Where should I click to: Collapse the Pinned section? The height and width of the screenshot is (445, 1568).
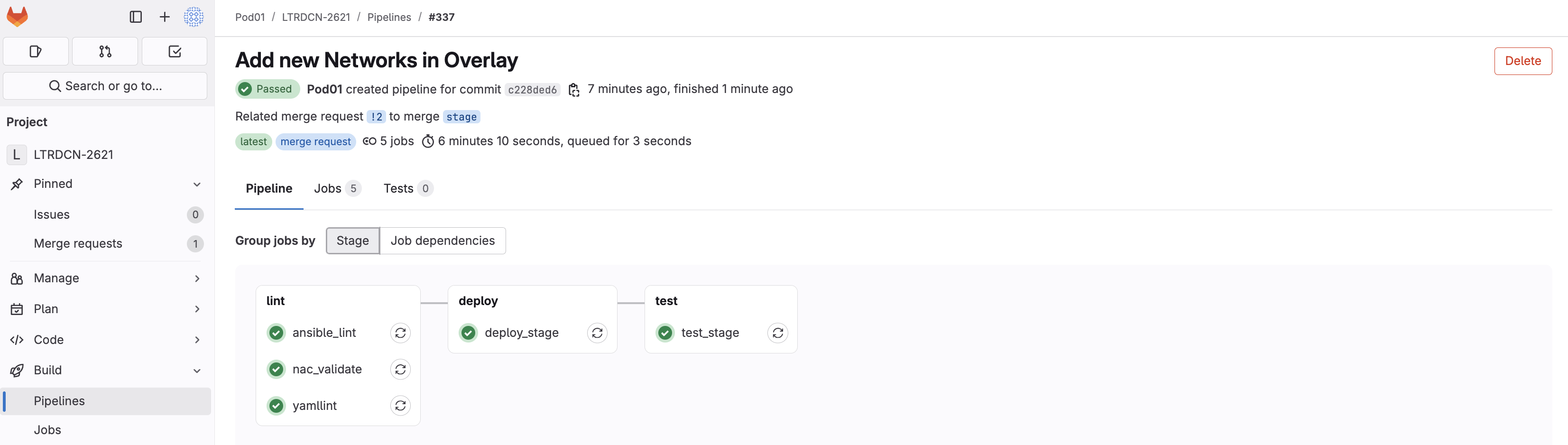tap(197, 185)
